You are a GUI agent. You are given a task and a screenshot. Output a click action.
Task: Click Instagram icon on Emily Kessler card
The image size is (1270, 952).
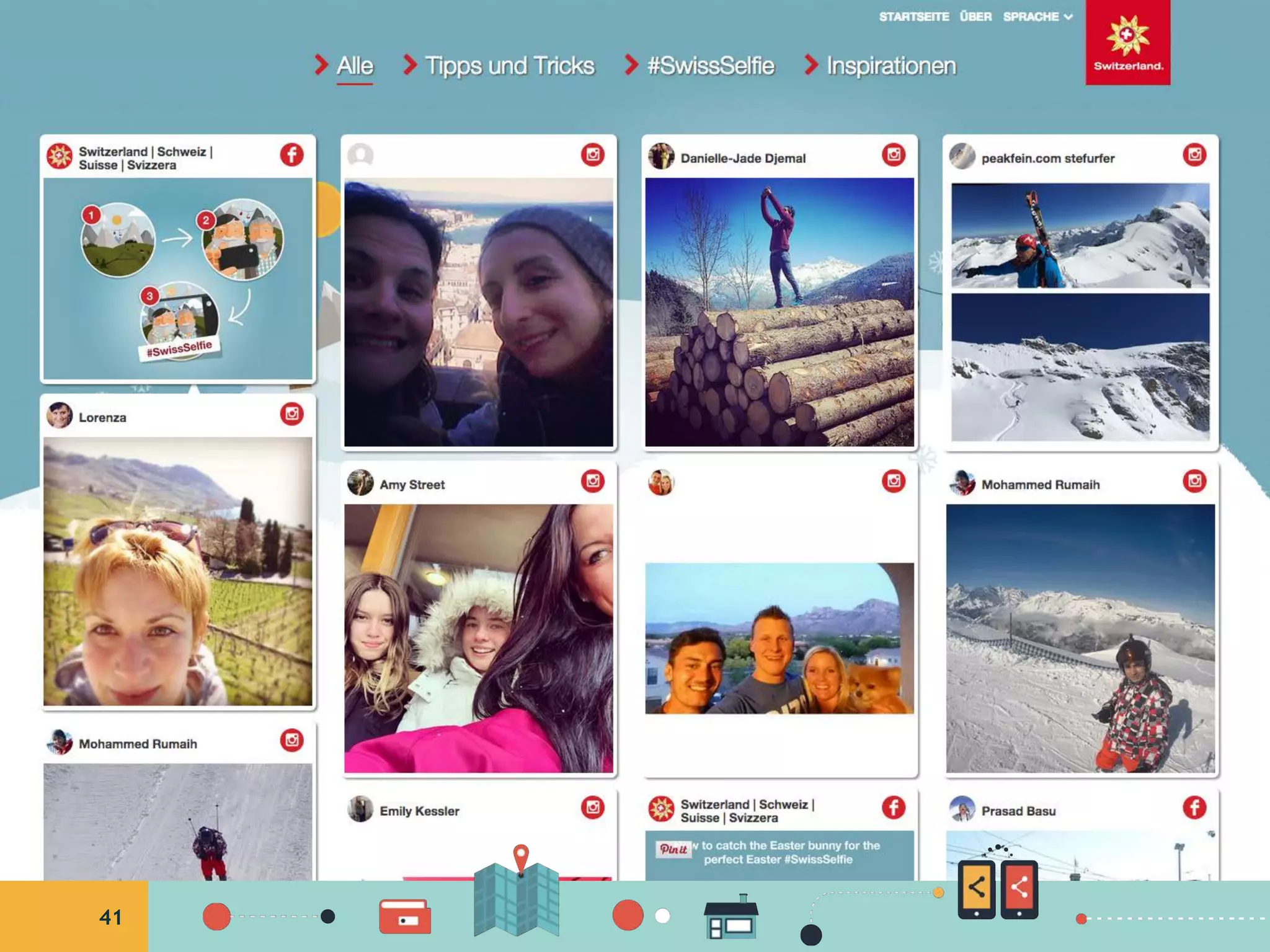pos(593,807)
